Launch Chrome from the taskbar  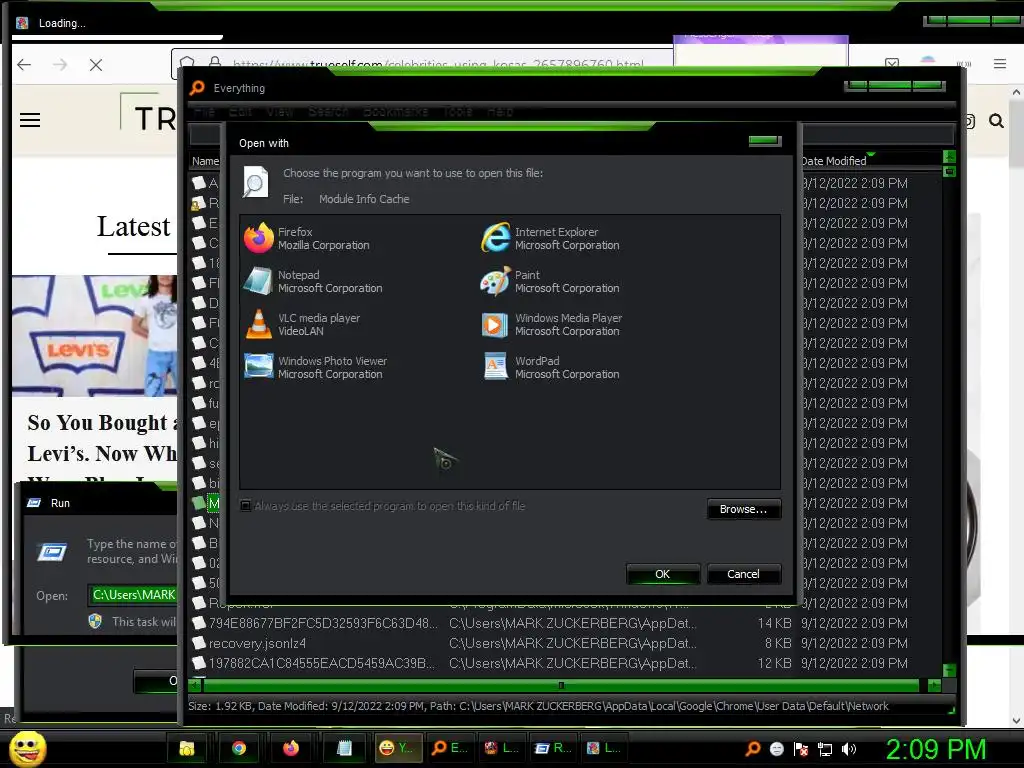[x=239, y=748]
